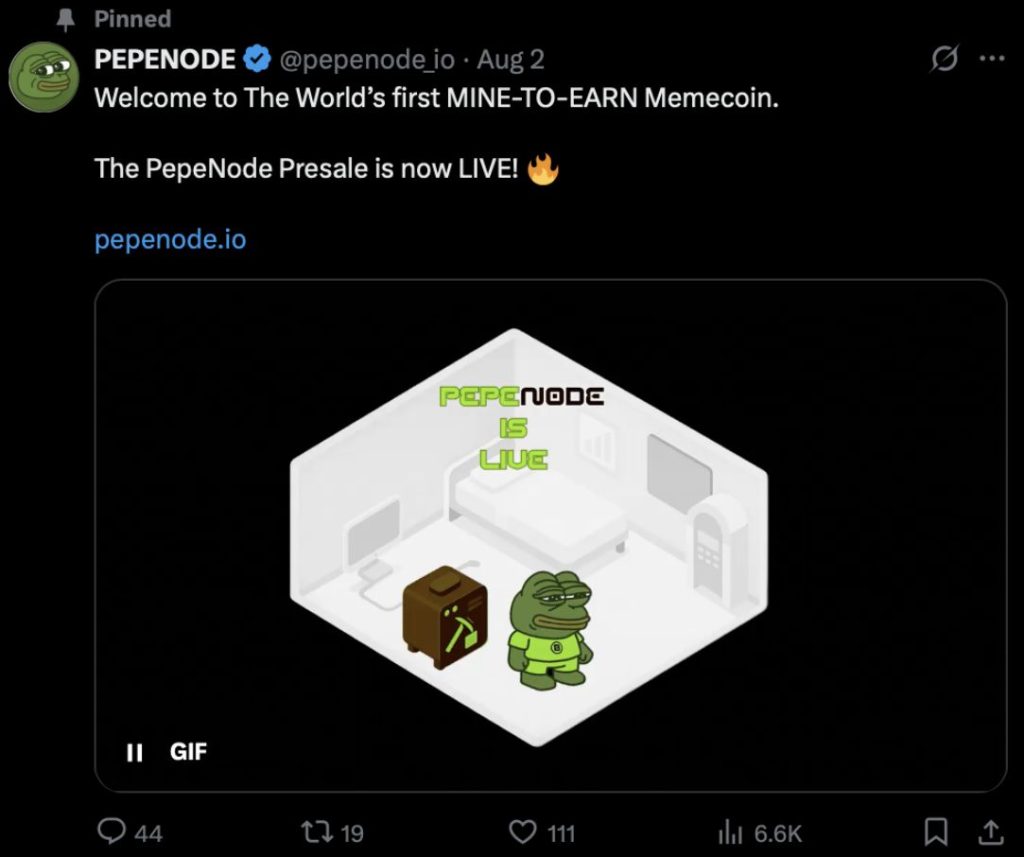The image size is (1024, 857).
Task: Bookmark this post
Action: point(936,832)
